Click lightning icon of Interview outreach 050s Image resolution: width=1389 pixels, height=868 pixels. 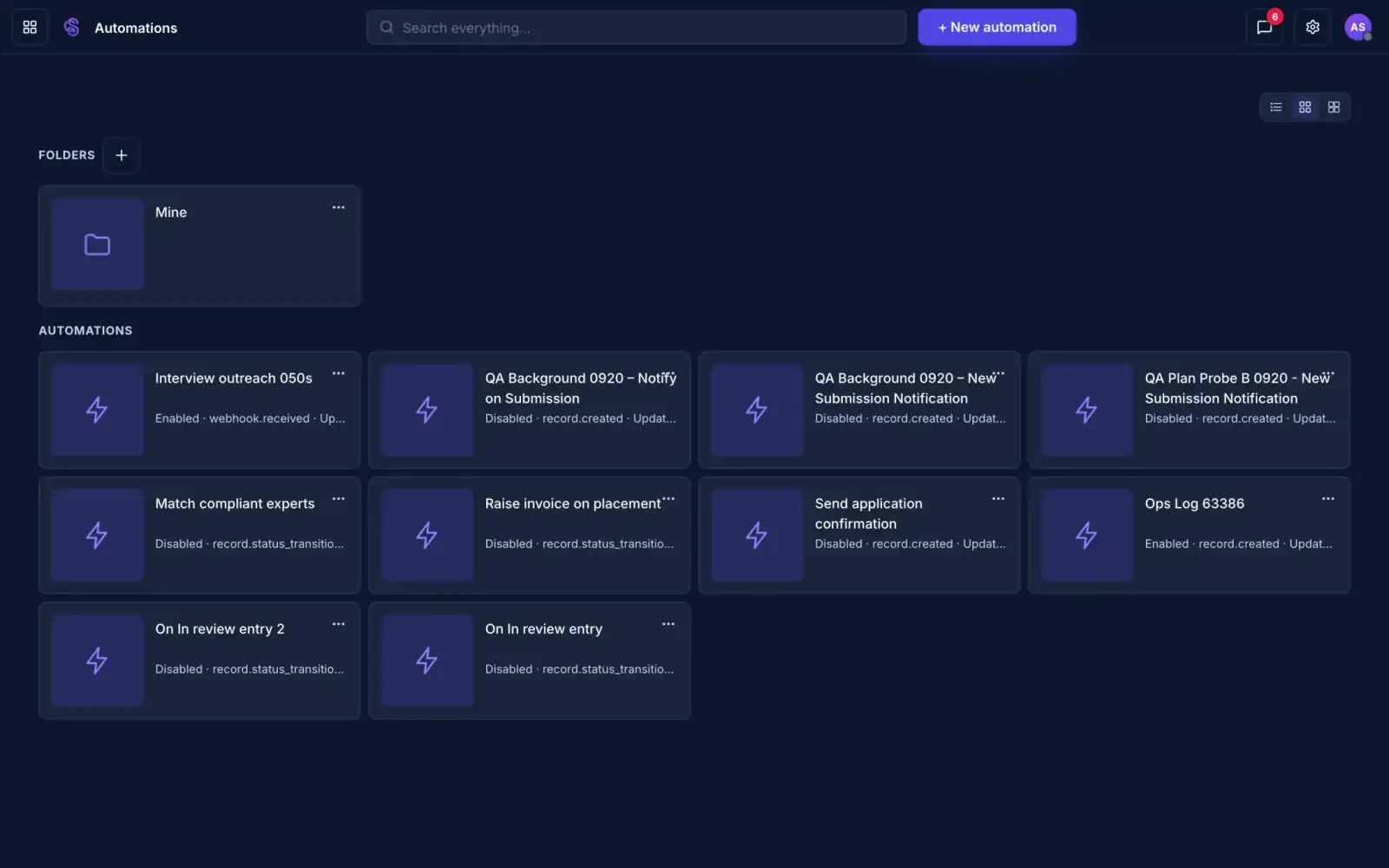click(97, 410)
